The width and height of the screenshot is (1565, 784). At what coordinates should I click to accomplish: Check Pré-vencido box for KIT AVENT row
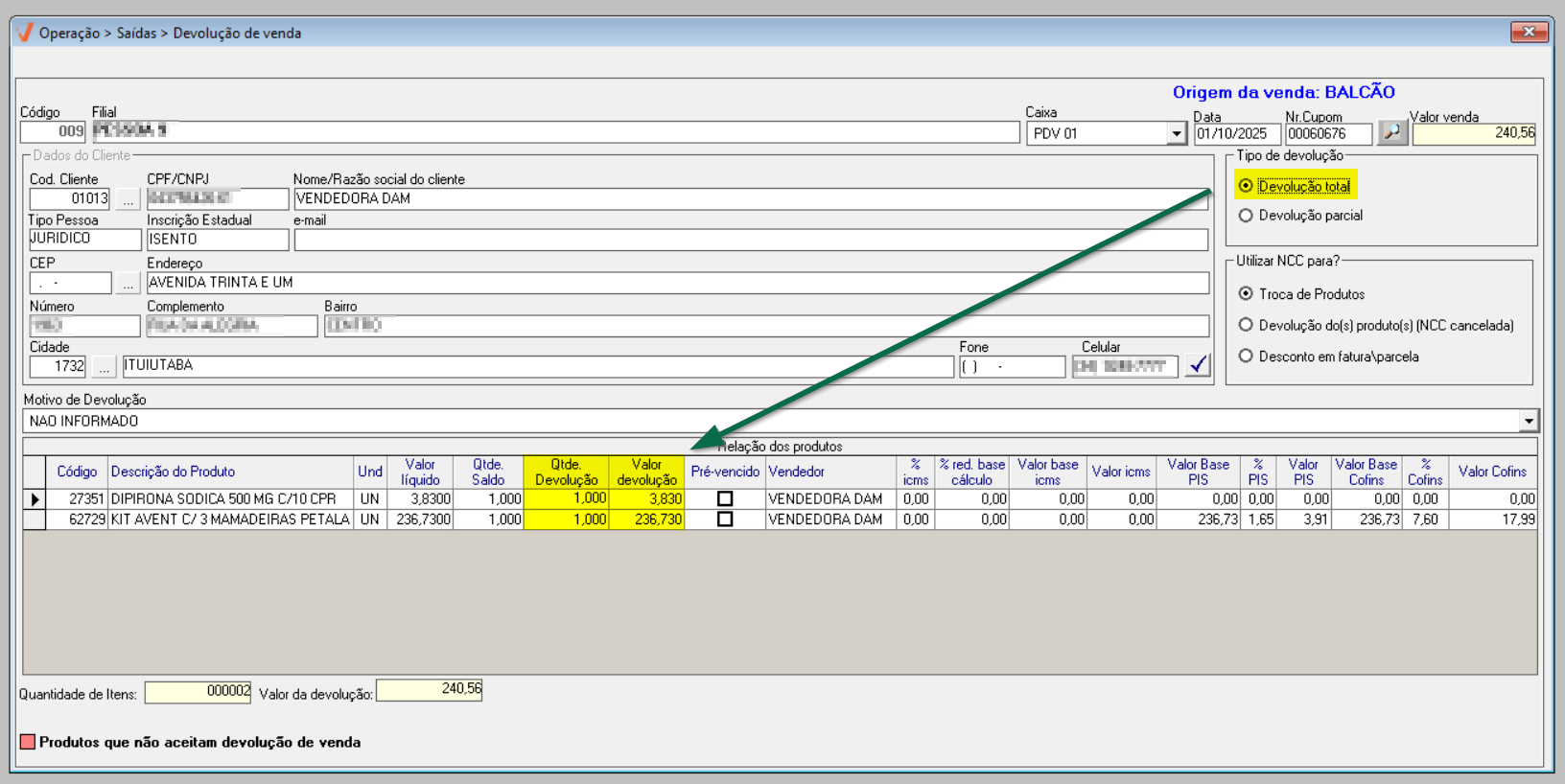(x=725, y=519)
